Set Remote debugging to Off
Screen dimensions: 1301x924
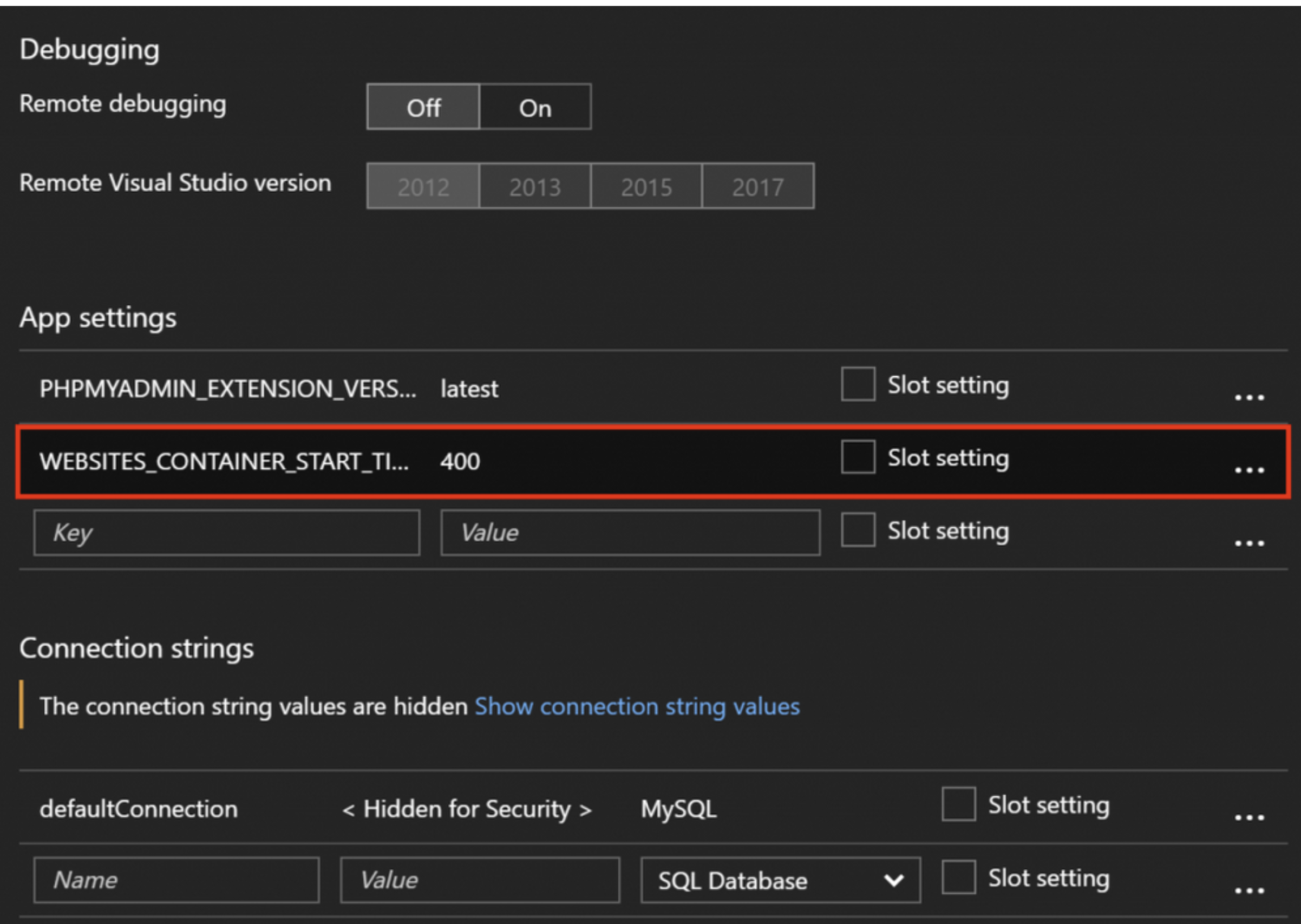tap(423, 108)
